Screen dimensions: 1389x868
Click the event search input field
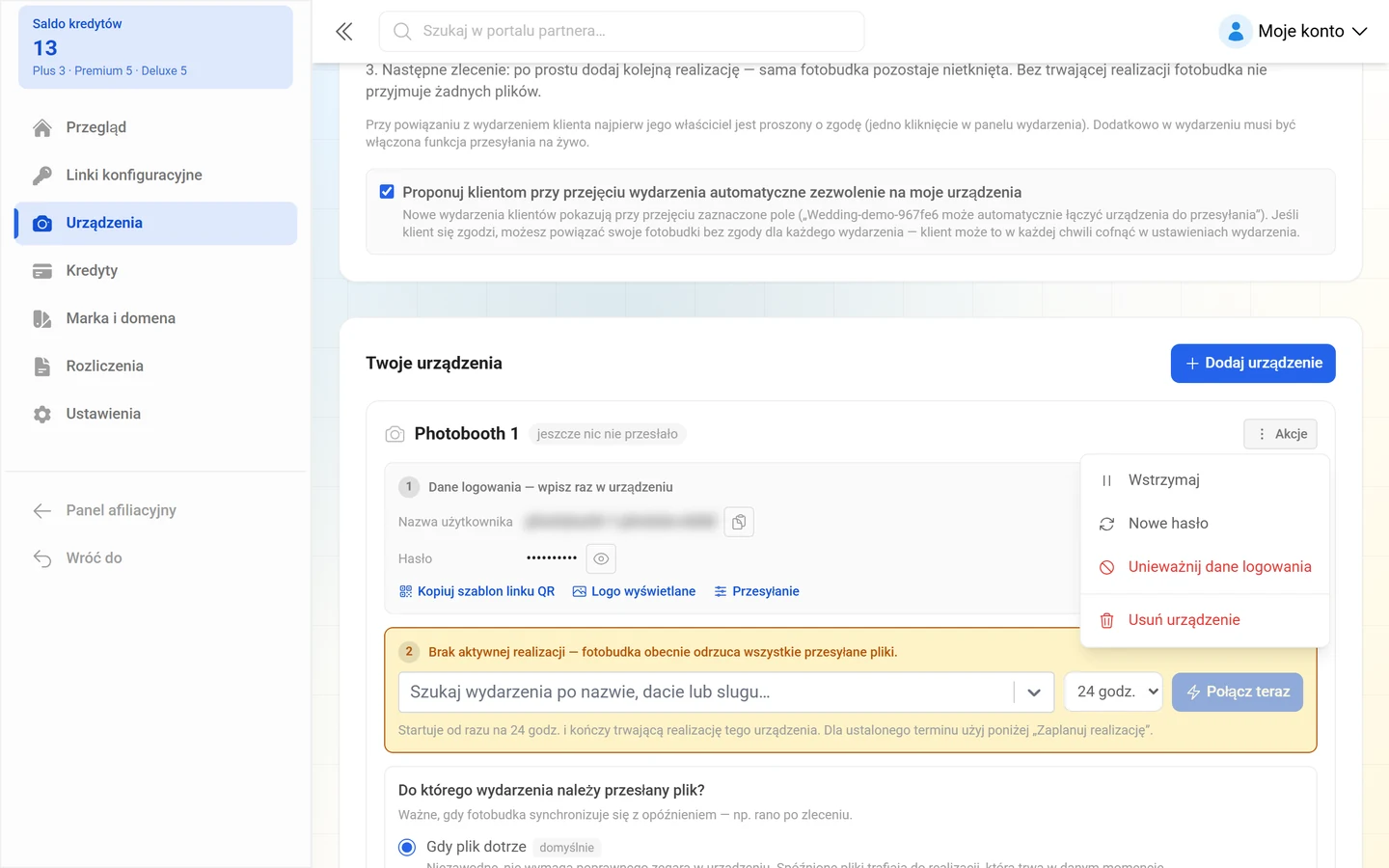coord(706,692)
